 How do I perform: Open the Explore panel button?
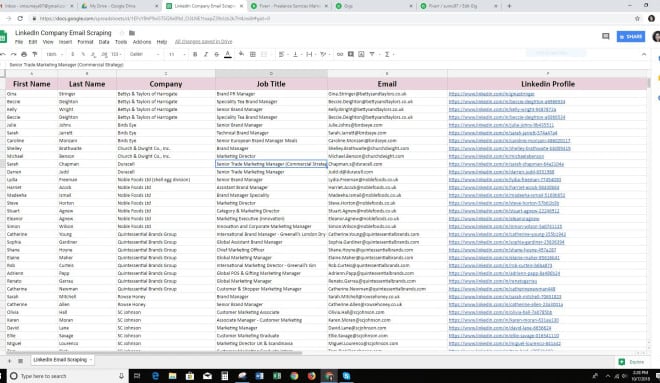(631, 362)
